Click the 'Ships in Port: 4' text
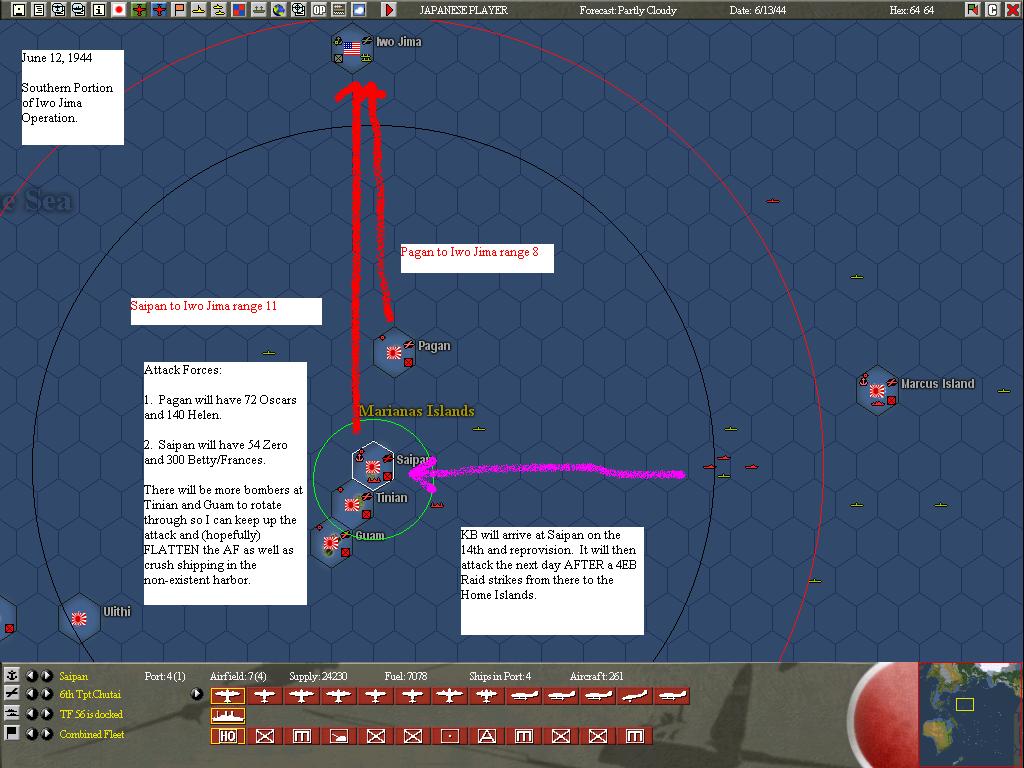1024x768 pixels. [500, 676]
